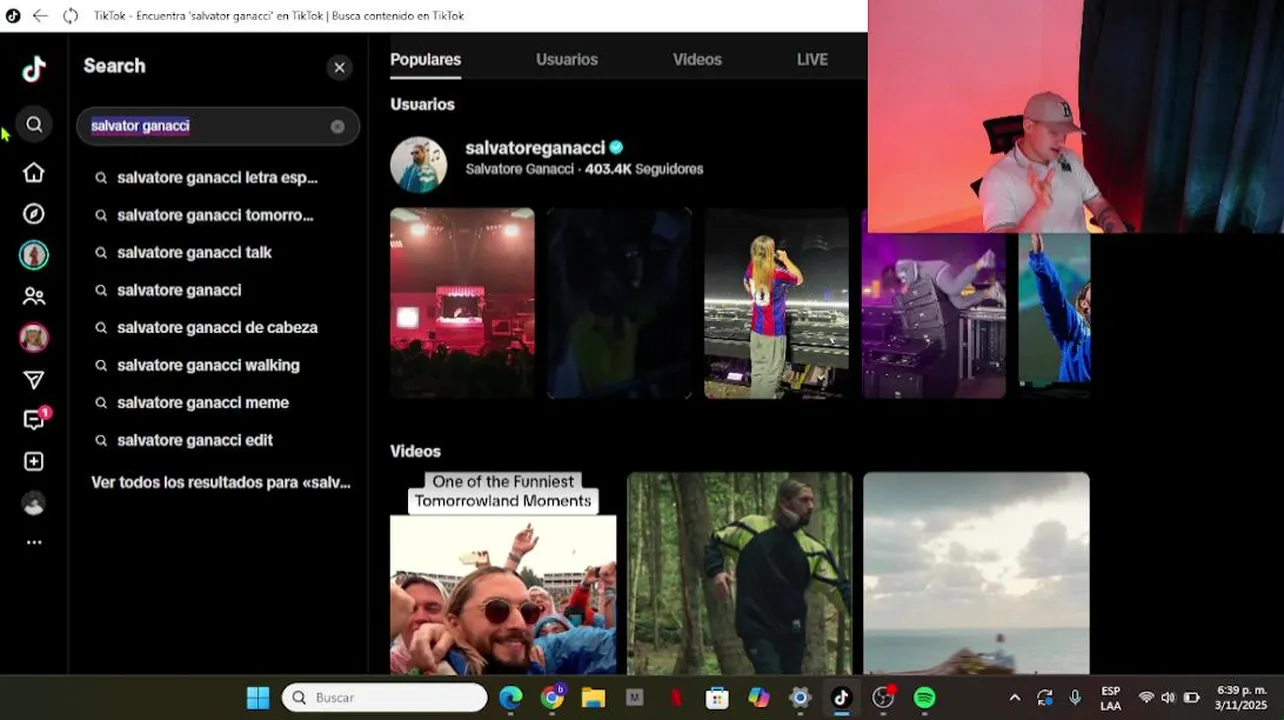Open the Windows Start menu
The image size is (1284, 720).
[258, 698]
